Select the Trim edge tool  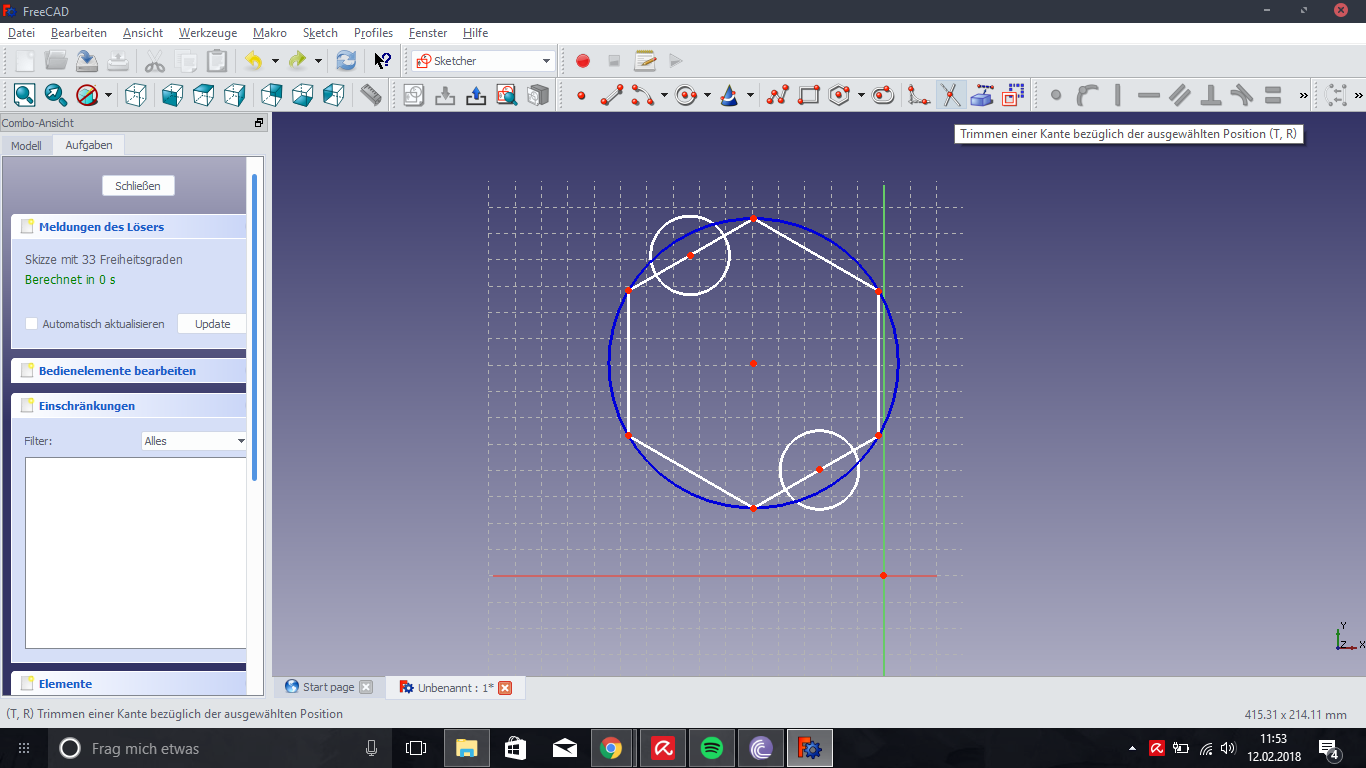click(950, 95)
